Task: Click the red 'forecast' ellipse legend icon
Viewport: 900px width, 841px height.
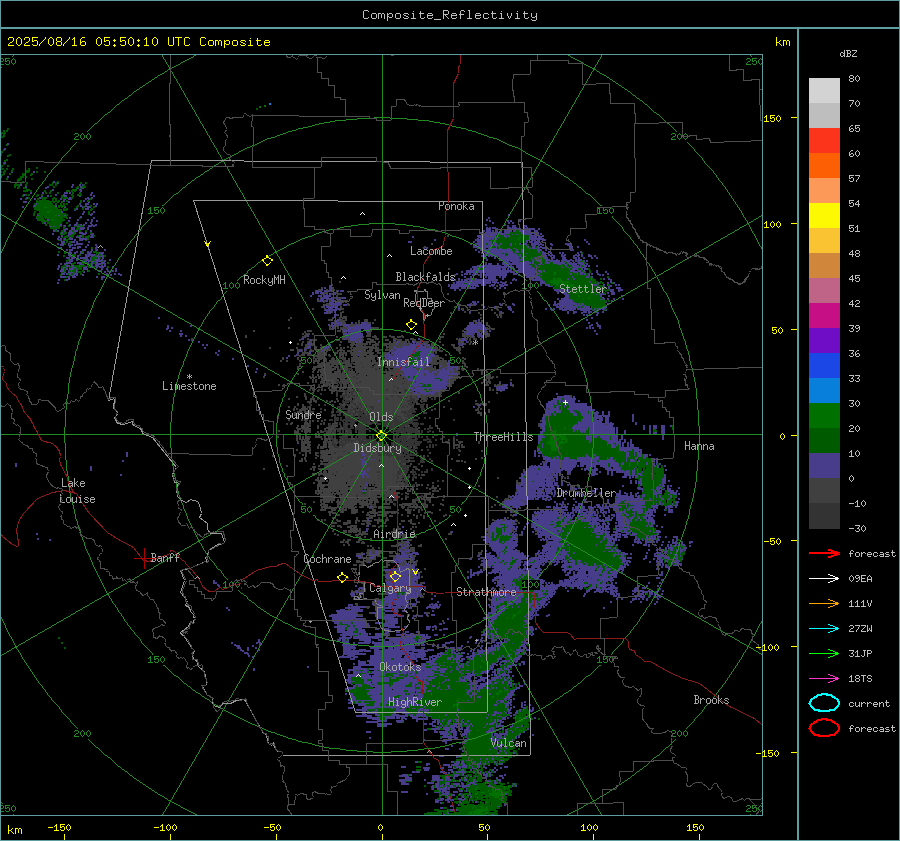Action: pyautogui.click(x=824, y=728)
